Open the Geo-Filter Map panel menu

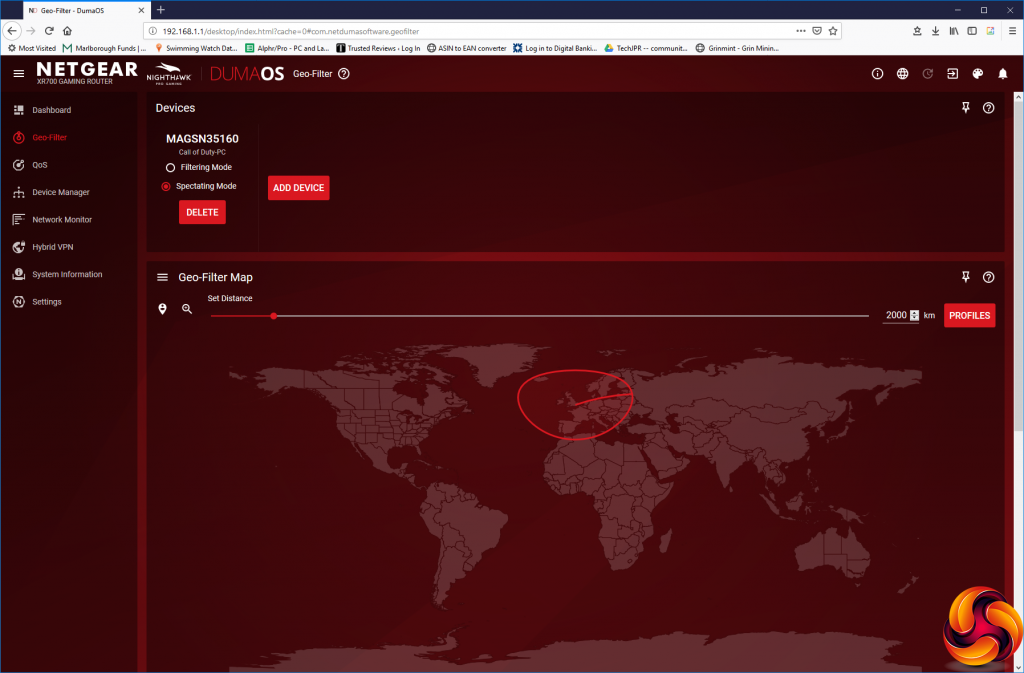[163, 277]
